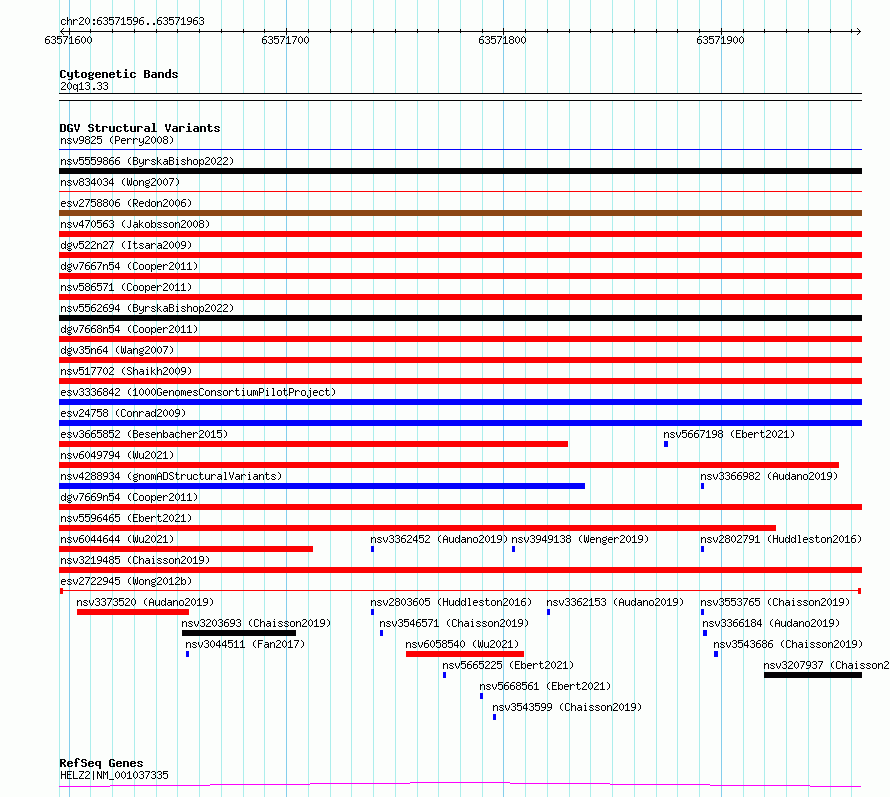Click the DGV Structural Variants track title

pyautogui.click(x=140, y=128)
